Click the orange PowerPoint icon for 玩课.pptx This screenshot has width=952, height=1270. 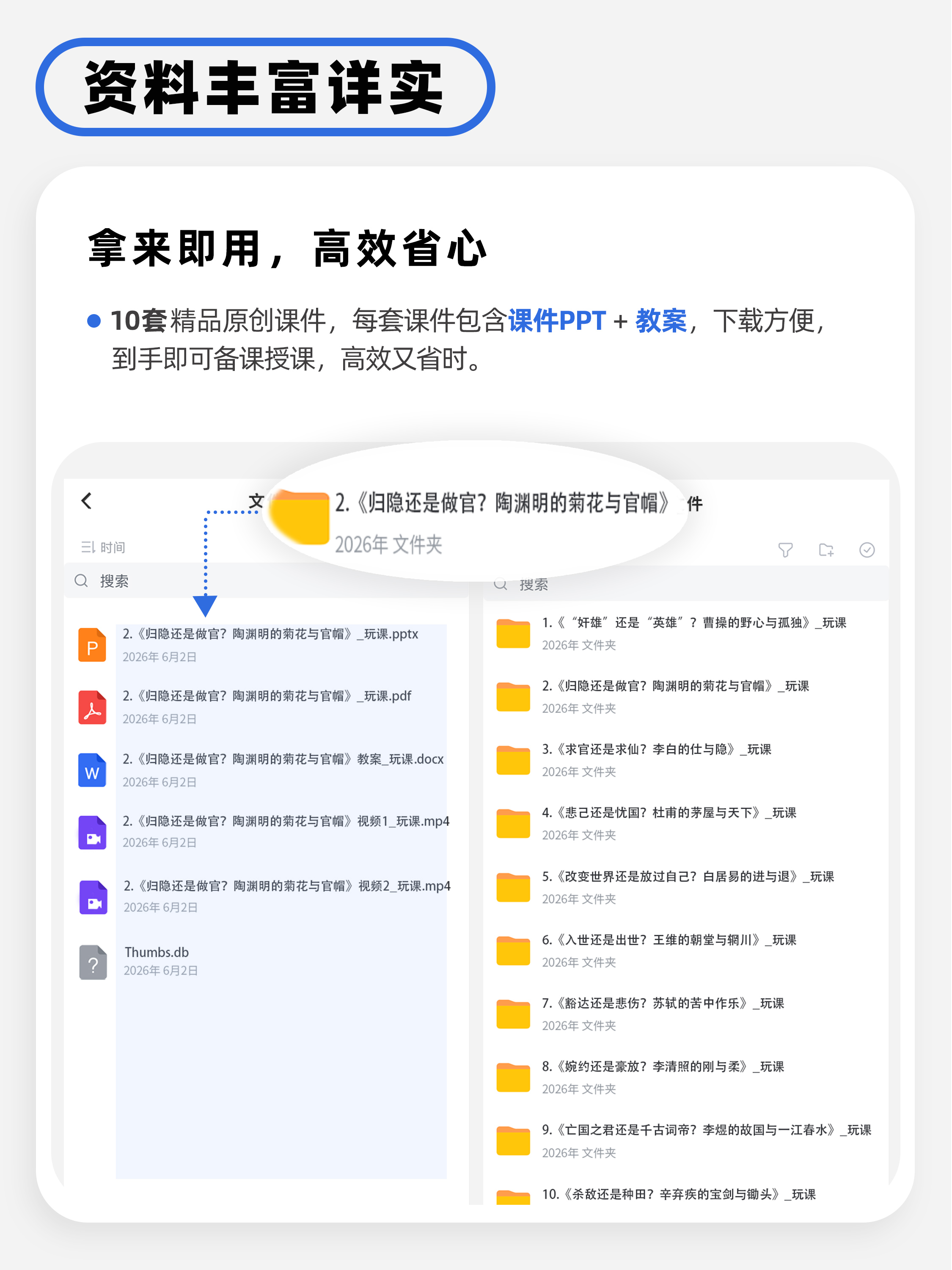92,645
